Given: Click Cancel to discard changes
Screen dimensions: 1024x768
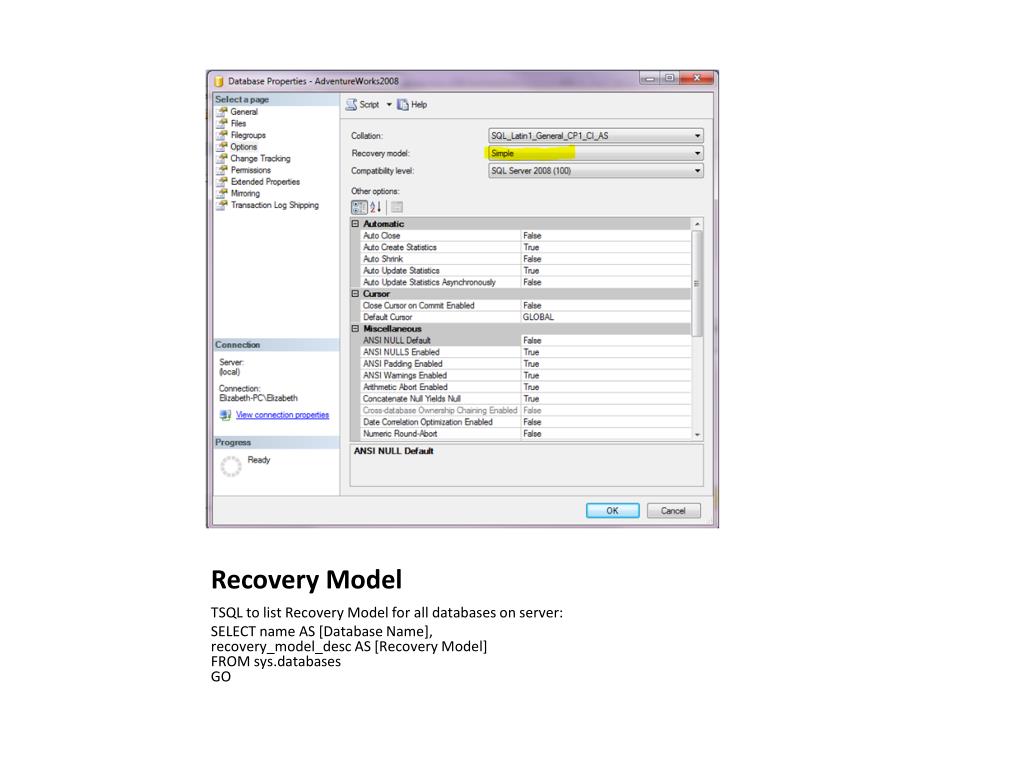Looking at the screenshot, I should pyautogui.click(x=673, y=511).
